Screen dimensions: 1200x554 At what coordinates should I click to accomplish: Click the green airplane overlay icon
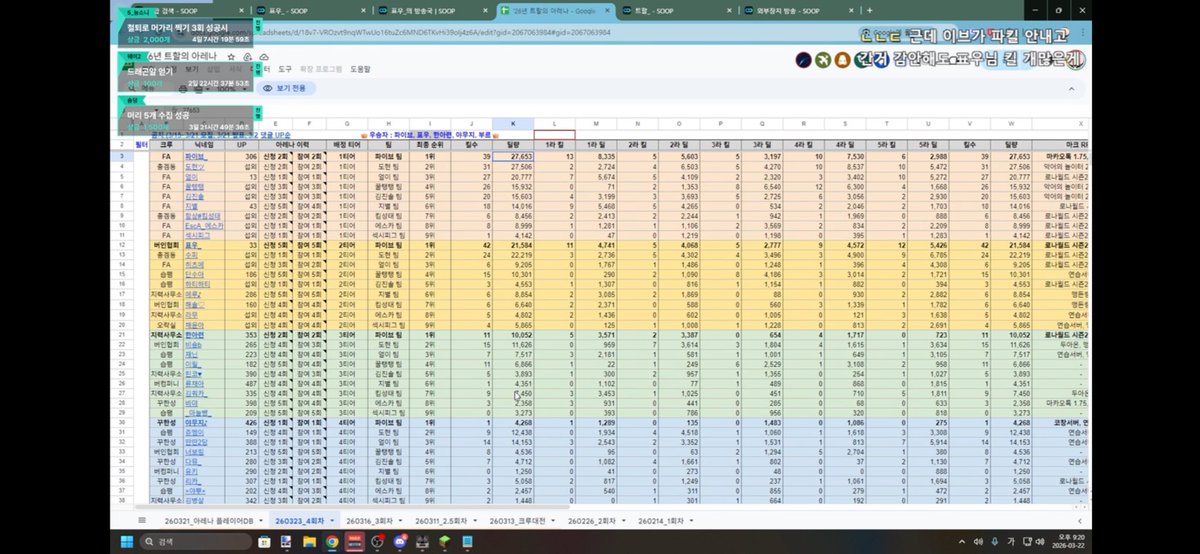(823, 61)
